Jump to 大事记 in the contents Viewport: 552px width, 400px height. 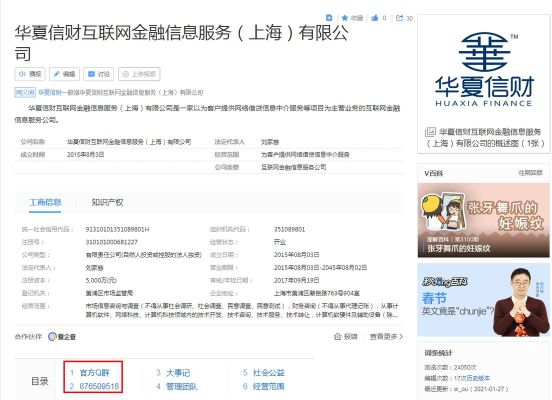[x=178, y=373]
